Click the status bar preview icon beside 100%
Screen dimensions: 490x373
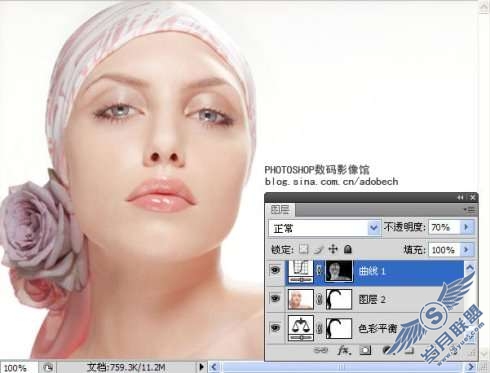48,367
